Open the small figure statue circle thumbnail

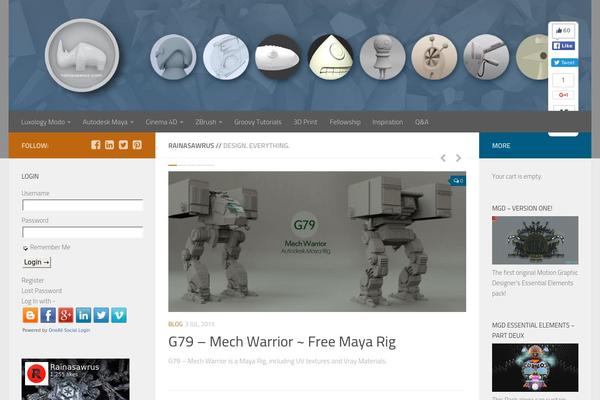pyautogui.click(x=382, y=57)
